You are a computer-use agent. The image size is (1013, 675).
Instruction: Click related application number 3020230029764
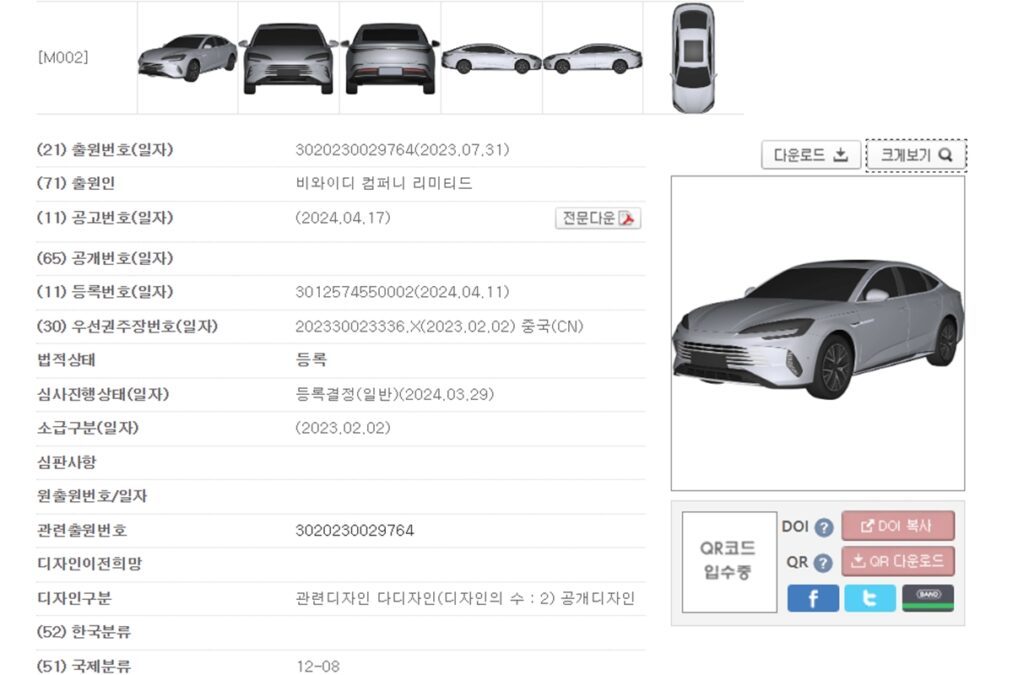[355, 530]
